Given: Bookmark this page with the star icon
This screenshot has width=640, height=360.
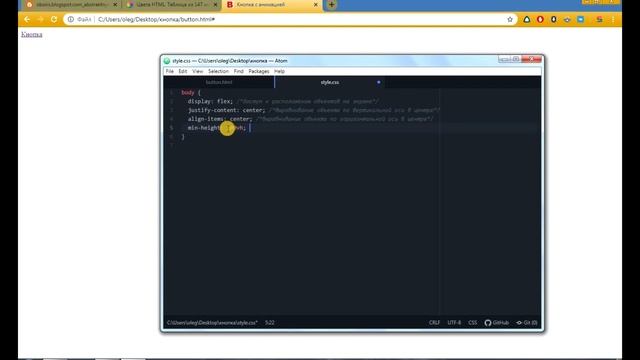Looking at the screenshot, I should [x=510, y=19].
